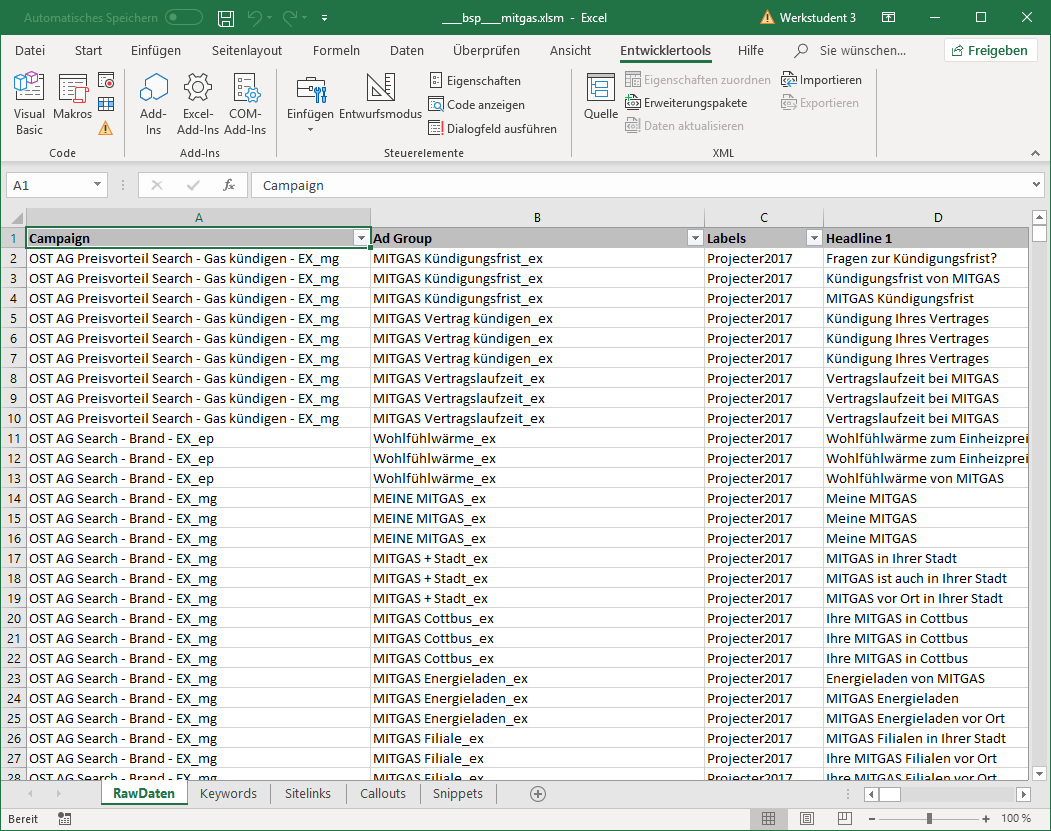Image resolution: width=1051 pixels, height=831 pixels.
Task: Click the Freigeben share button
Action: tap(990, 51)
